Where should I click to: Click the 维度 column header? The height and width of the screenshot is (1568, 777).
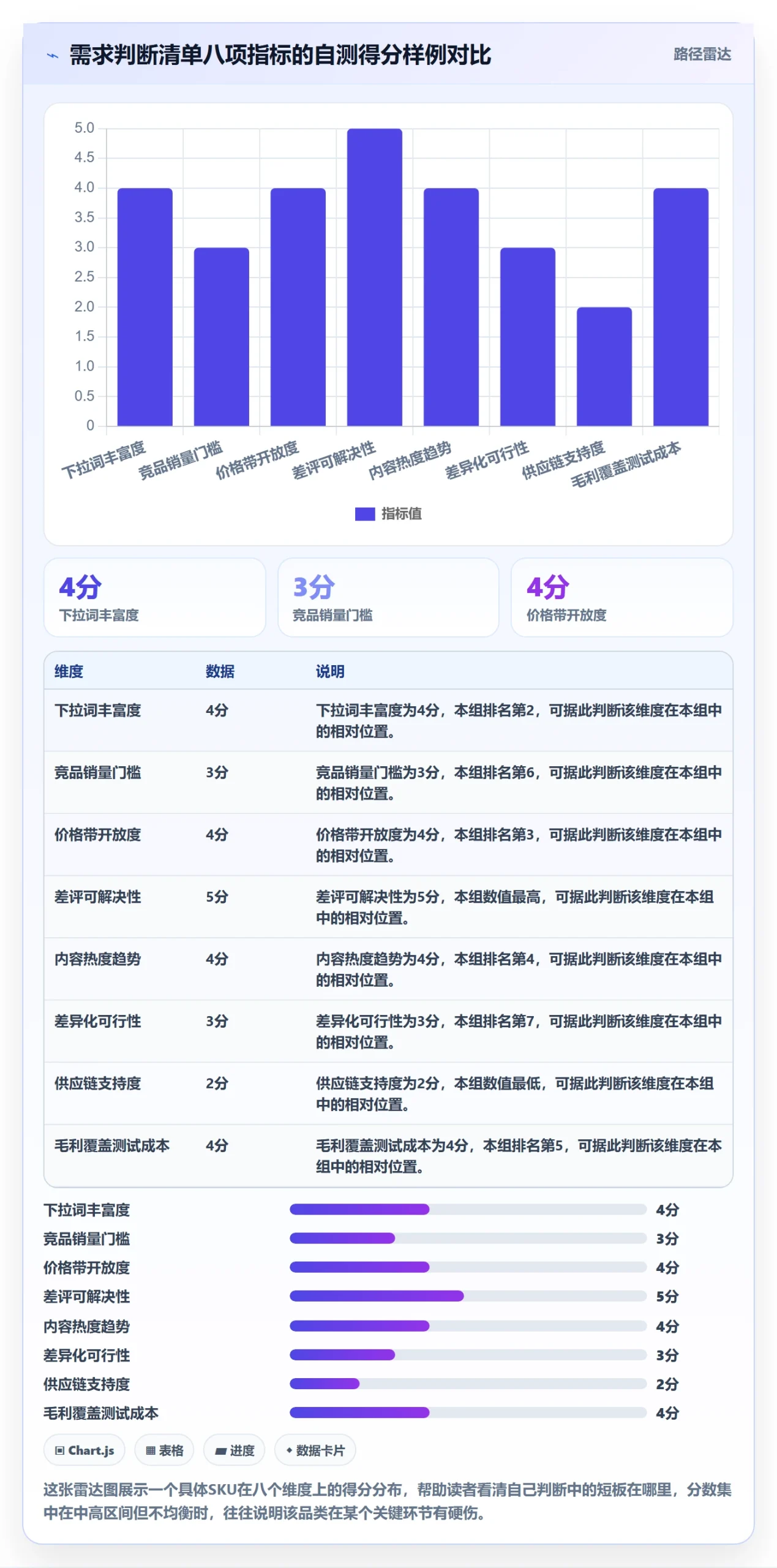[x=69, y=671]
